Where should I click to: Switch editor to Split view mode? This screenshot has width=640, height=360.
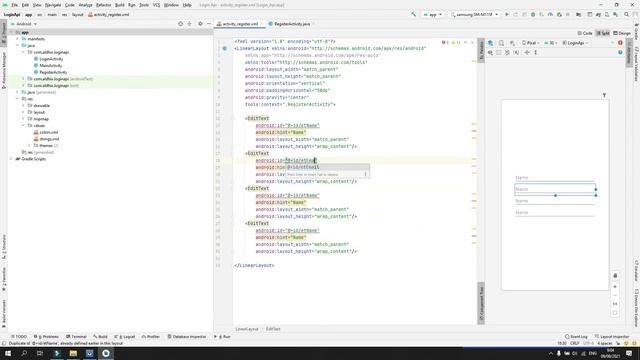pos(603,33)
